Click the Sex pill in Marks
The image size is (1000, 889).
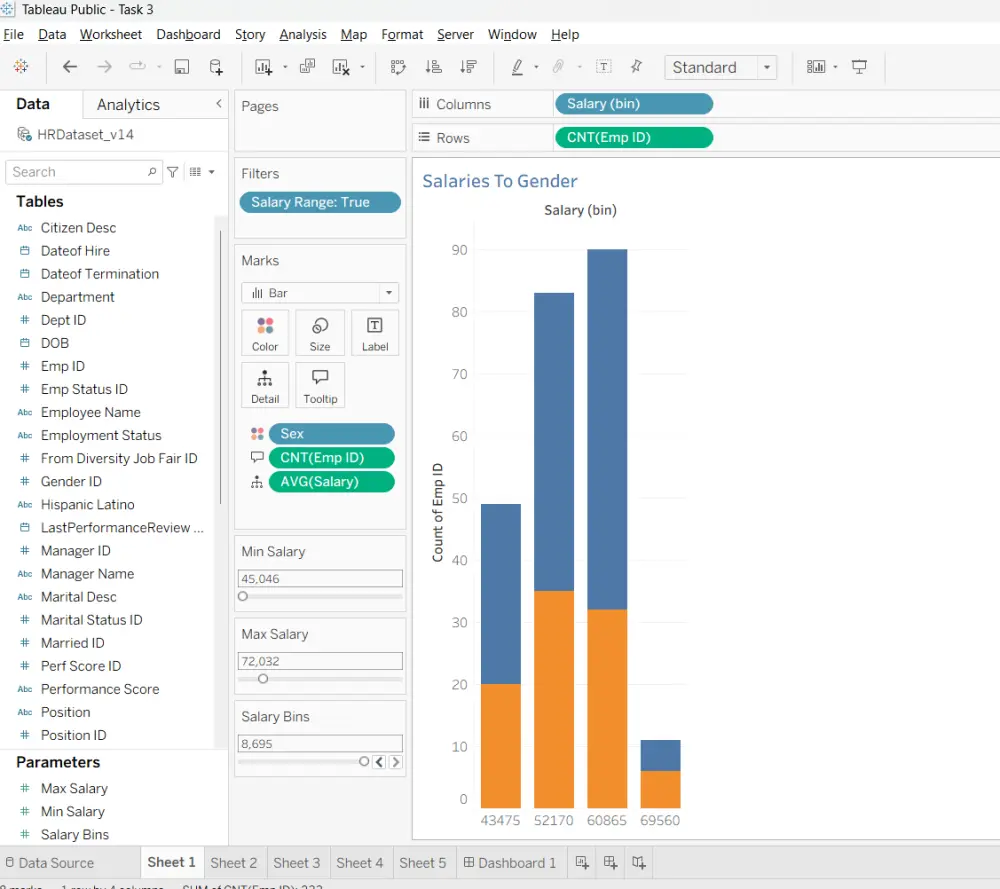click(332, 434)
